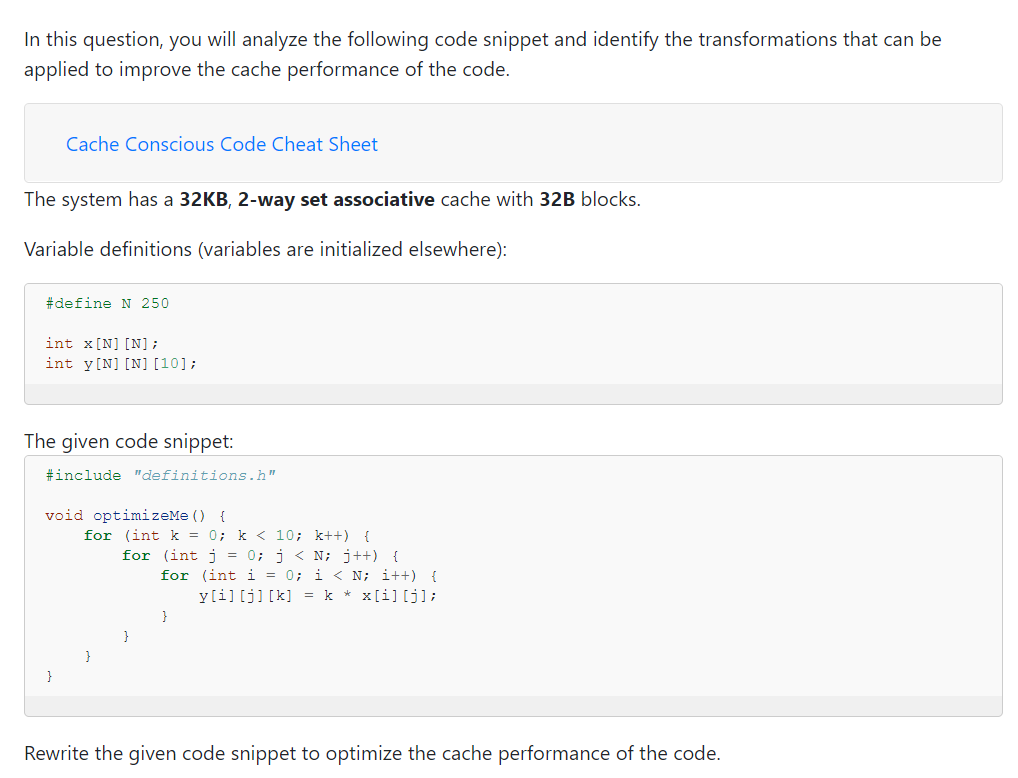Viewport: 1018px width, 778px height.
Task: Click the opening instruction paragraph at the top
Action: [x=480, y=54]
